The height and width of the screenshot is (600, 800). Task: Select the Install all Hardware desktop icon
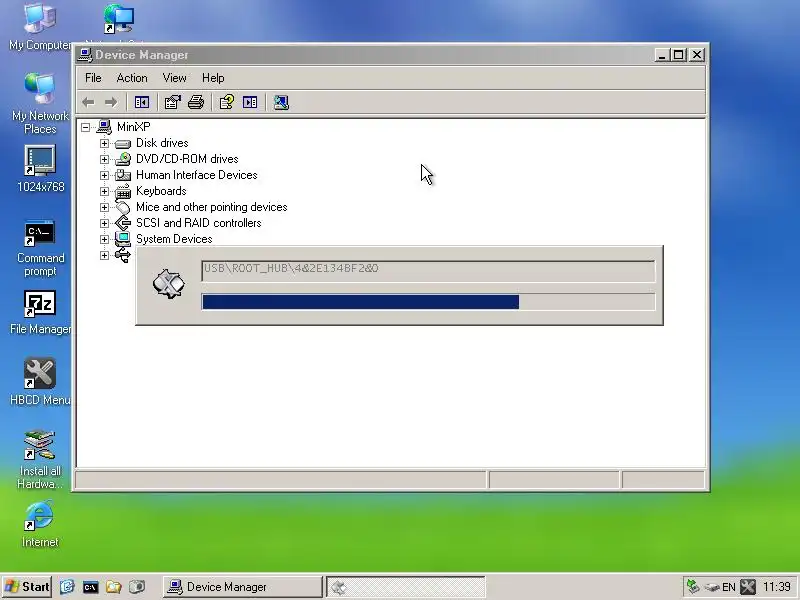click(x=40, y=459)
